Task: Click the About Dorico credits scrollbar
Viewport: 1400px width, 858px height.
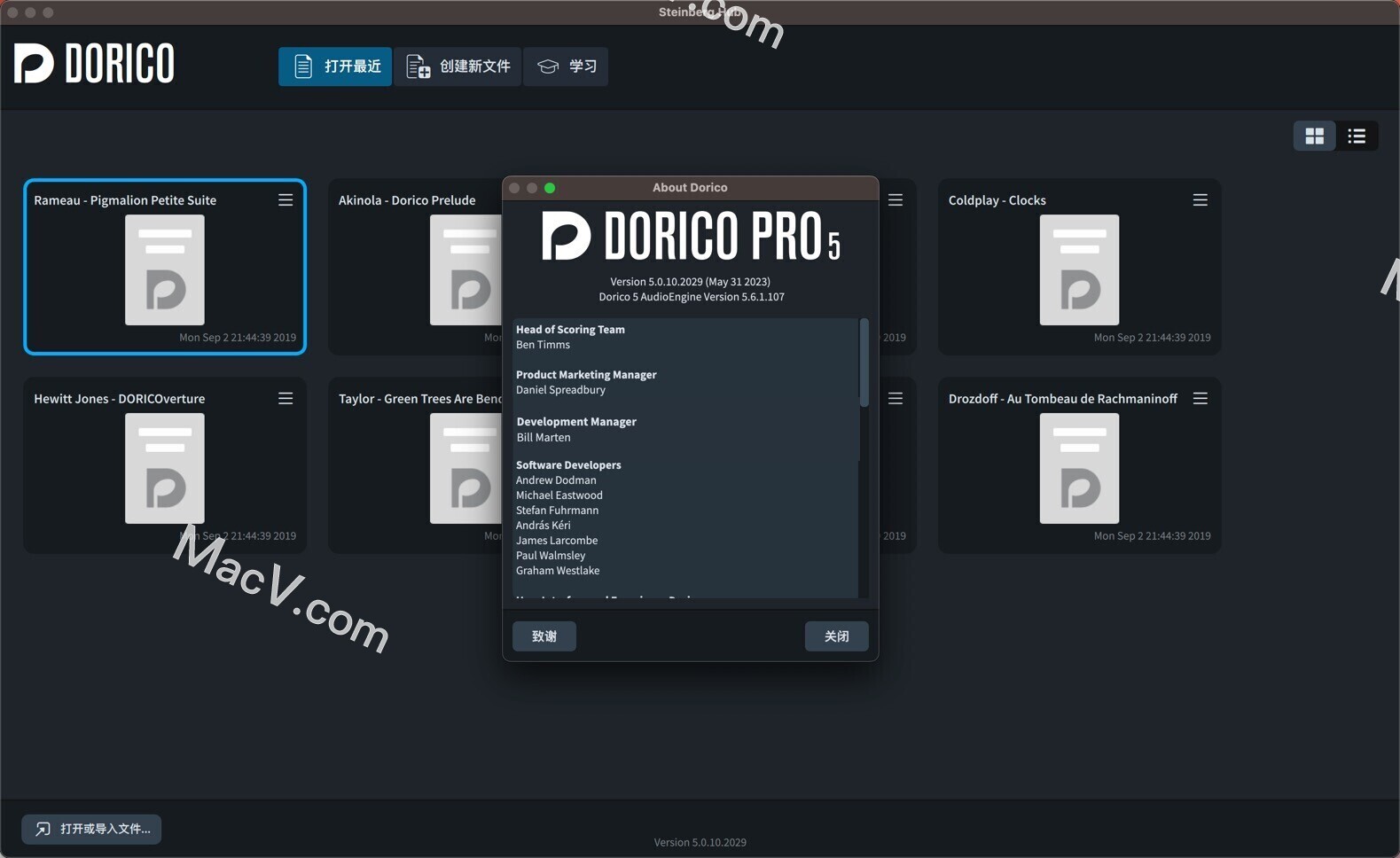Action: [864, 363]
